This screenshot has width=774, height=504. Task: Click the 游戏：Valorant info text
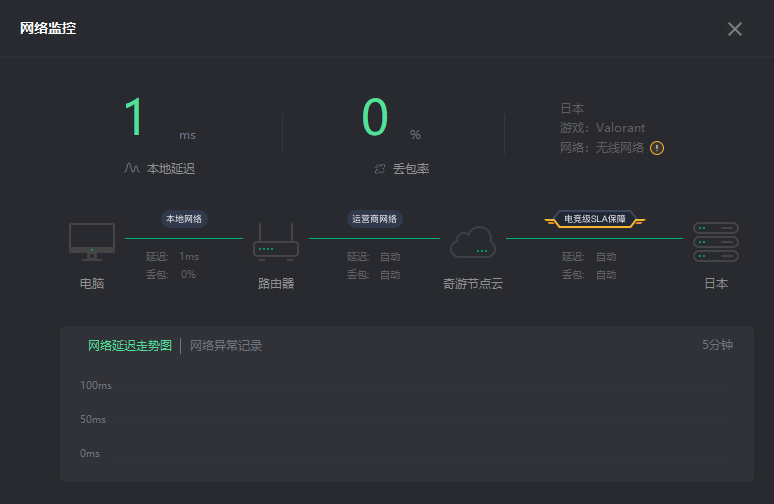(602, 128)
